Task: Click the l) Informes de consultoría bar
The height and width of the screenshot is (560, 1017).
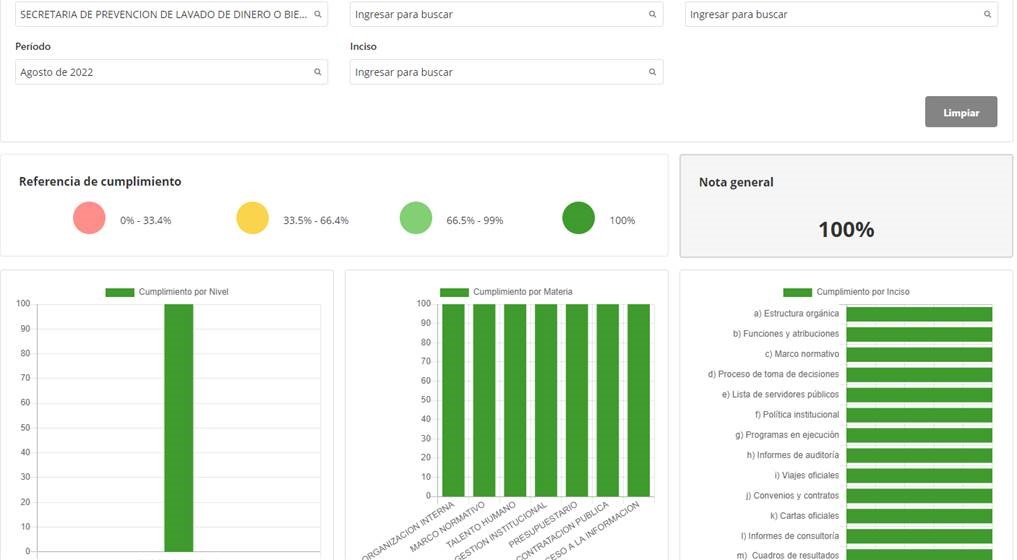Action: tap(919, 536)
